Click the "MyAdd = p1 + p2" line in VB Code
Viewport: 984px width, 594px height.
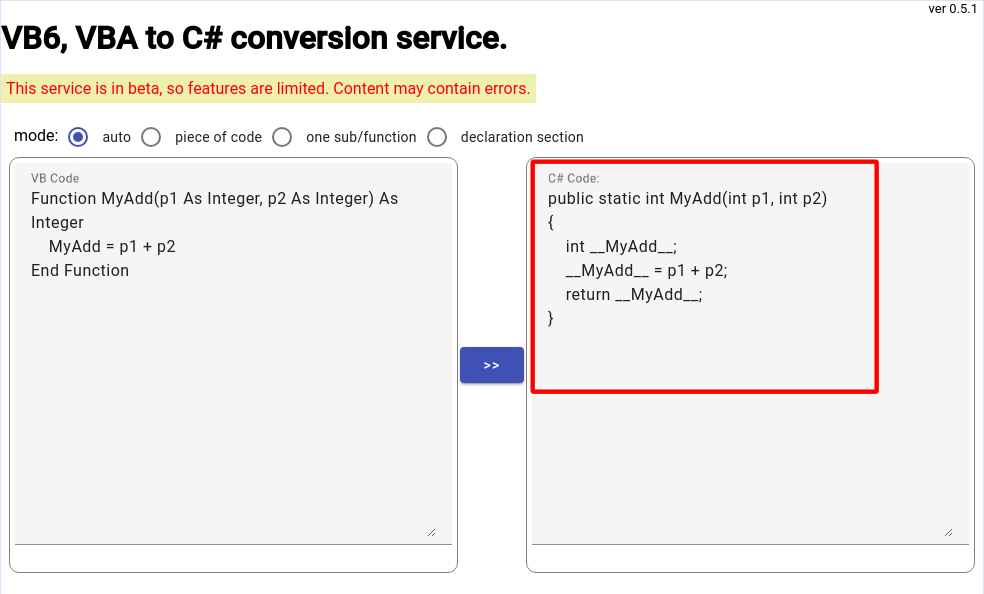pyautogui.click(x=112, y=247)
